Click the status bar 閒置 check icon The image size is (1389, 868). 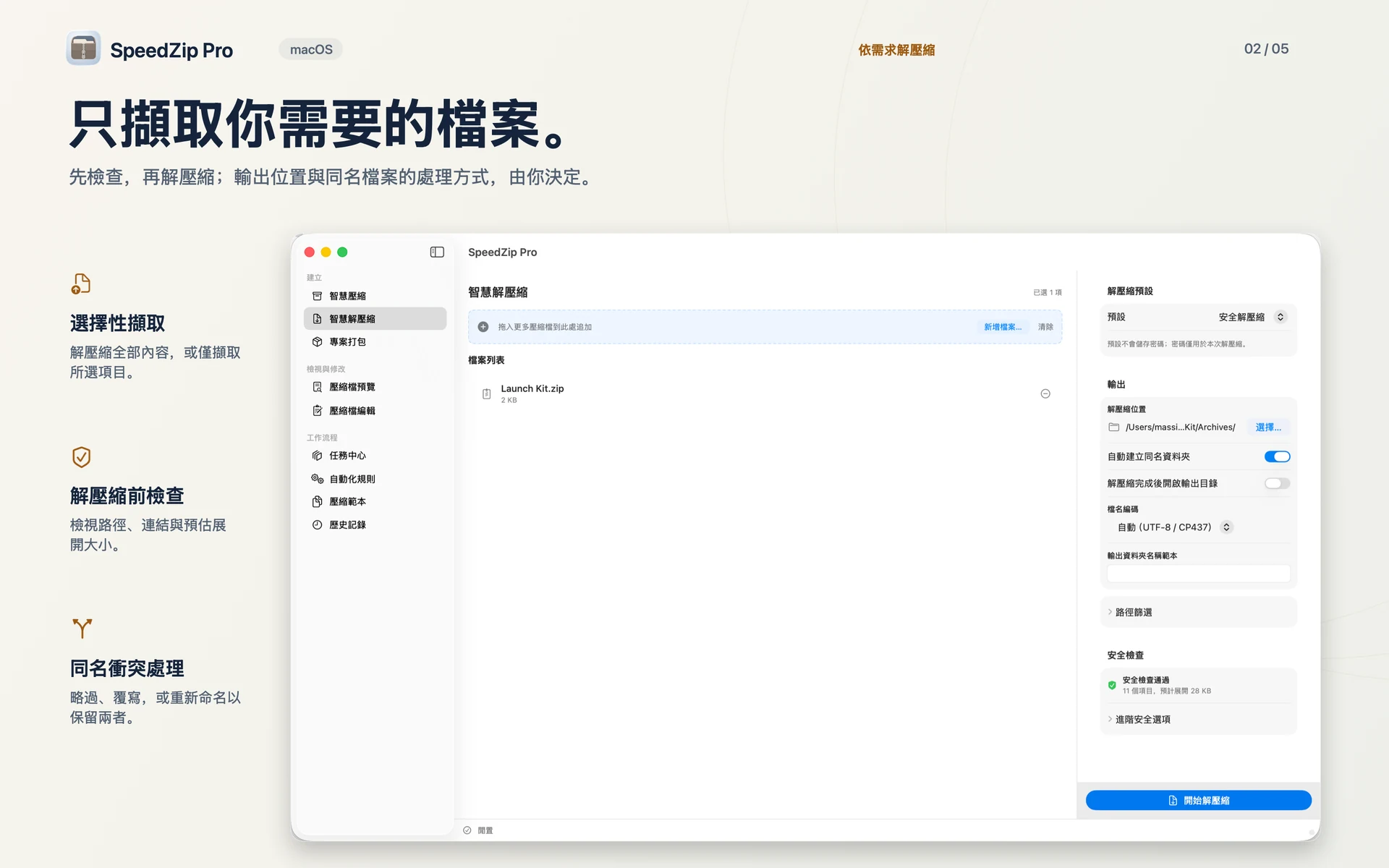coord(467,830)
